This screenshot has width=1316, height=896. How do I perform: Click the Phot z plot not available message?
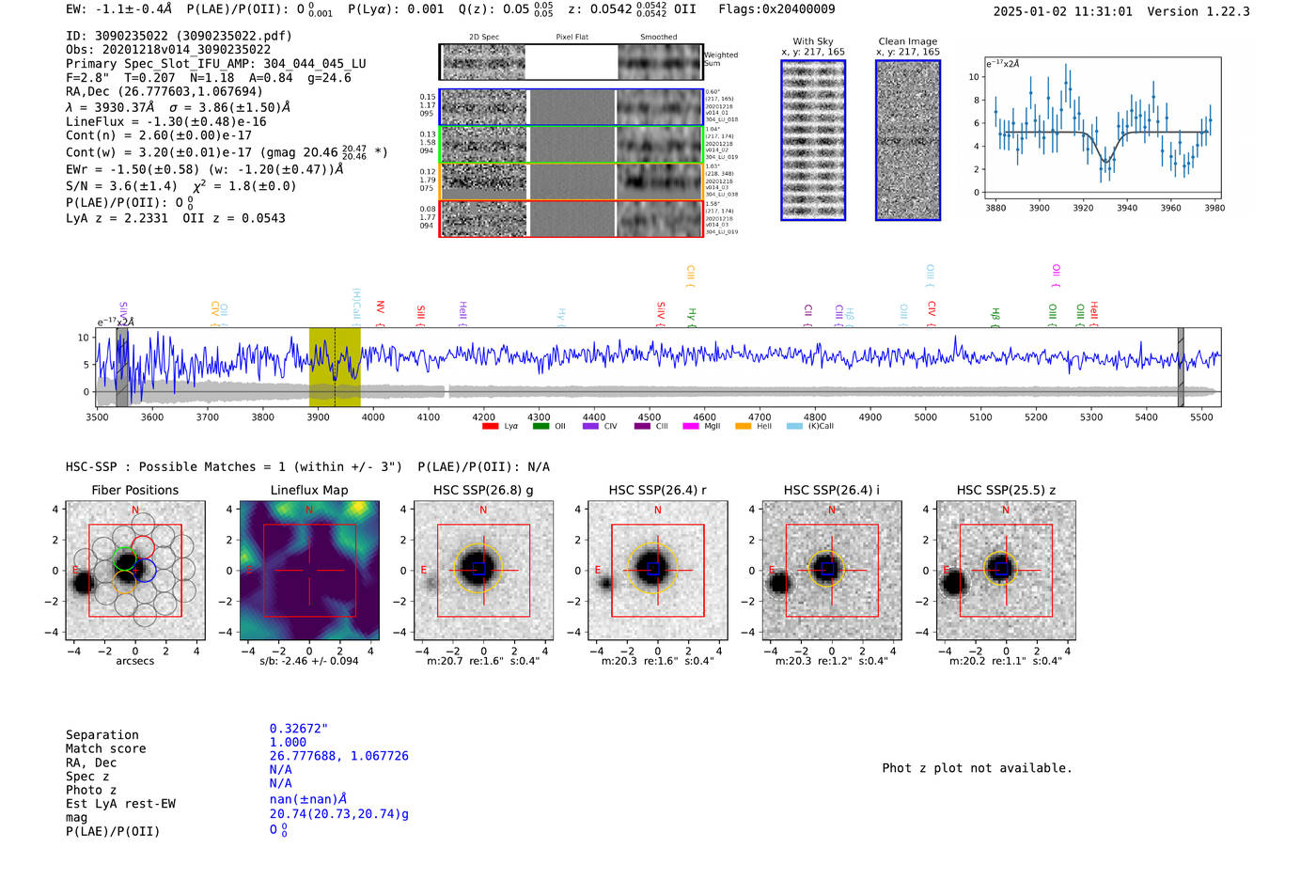pos(978,768)
